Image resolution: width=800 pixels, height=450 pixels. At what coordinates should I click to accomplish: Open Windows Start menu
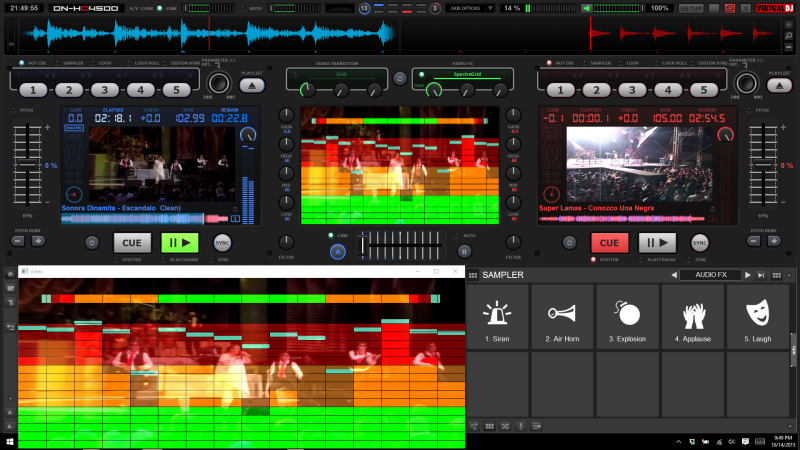click(9, 442)
